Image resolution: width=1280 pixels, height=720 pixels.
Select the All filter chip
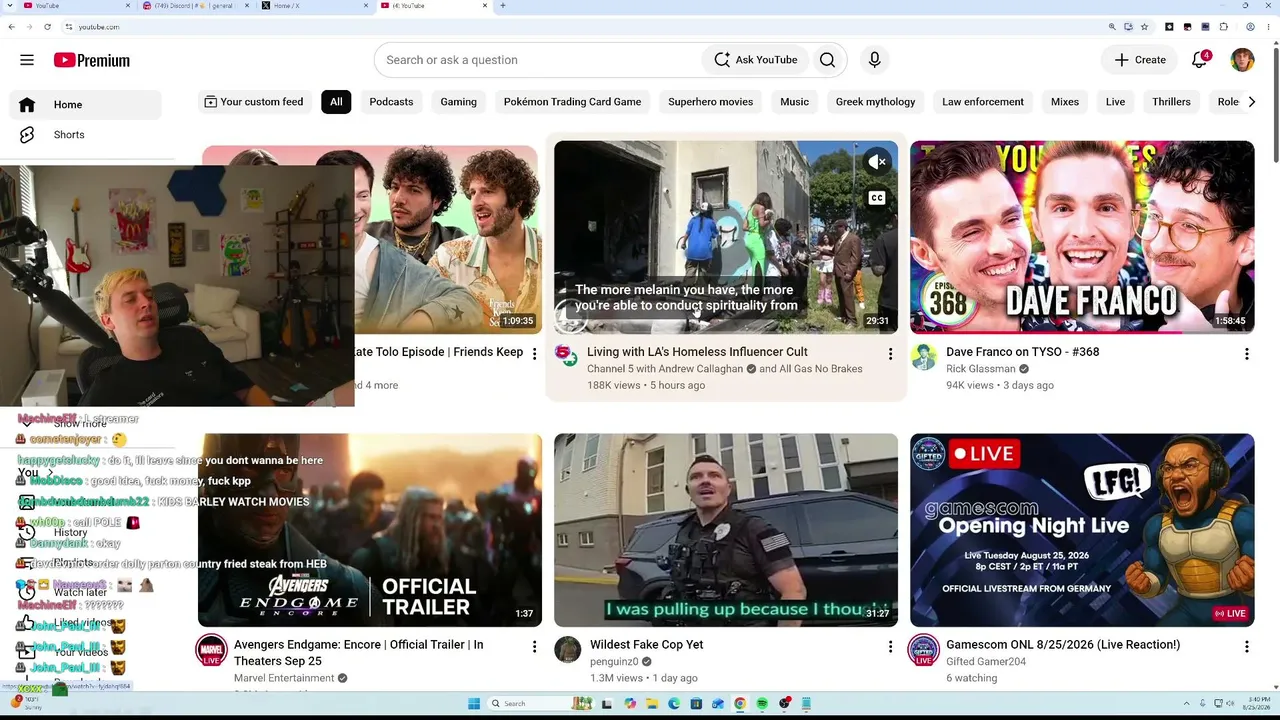336,102
